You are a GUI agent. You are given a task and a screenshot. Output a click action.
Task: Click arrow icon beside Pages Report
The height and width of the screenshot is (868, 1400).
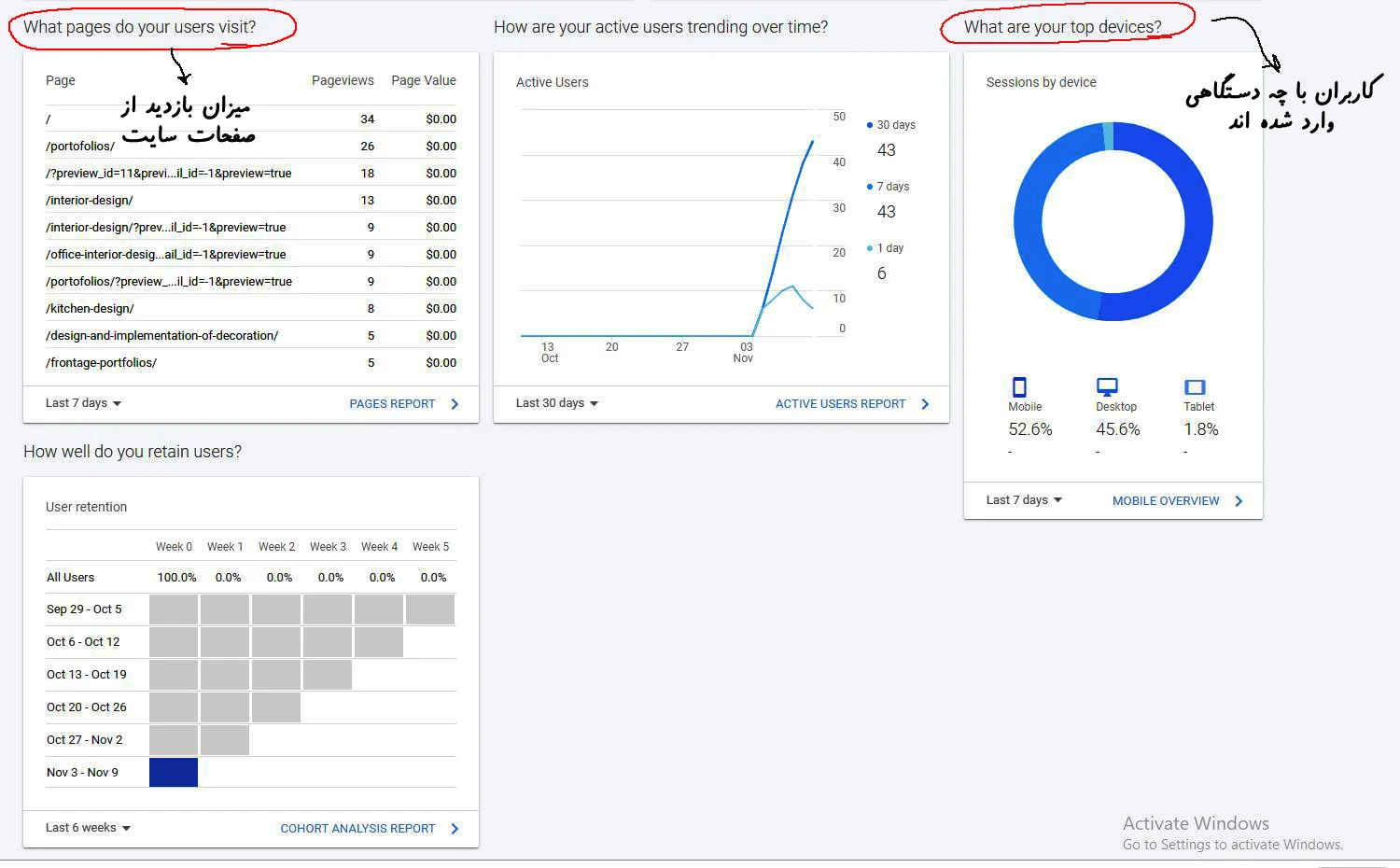[455, 404]
